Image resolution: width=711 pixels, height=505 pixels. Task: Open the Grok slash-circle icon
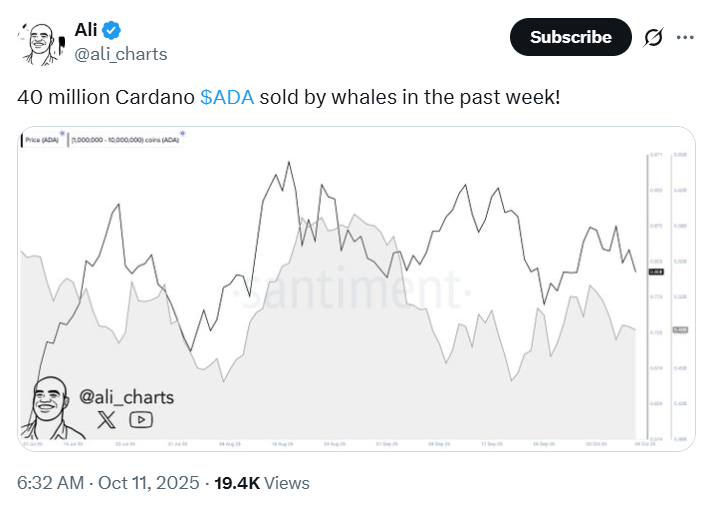(x=653, y=37)
